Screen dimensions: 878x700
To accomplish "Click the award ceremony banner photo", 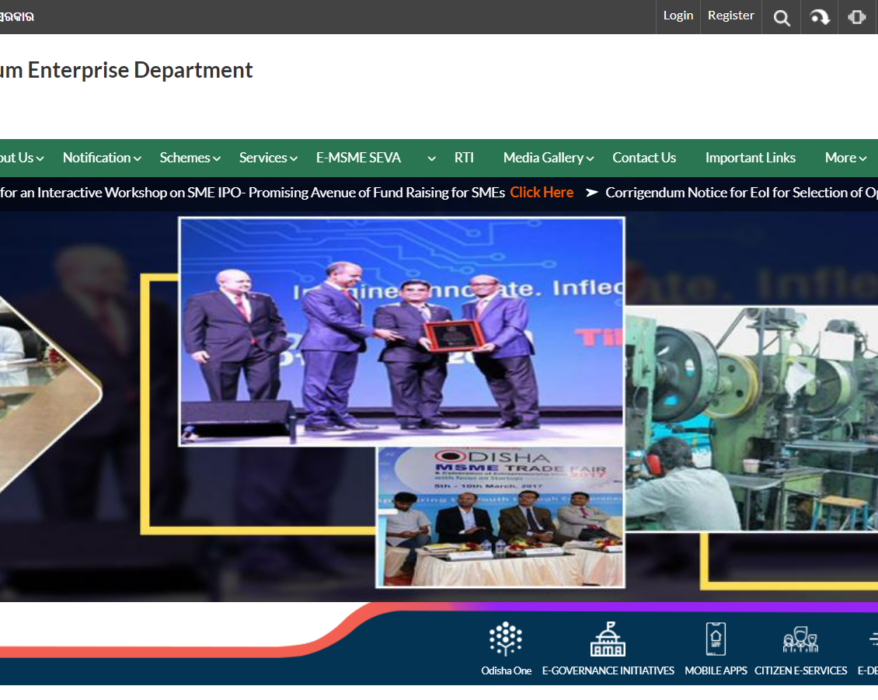I will tap(401, 330).
